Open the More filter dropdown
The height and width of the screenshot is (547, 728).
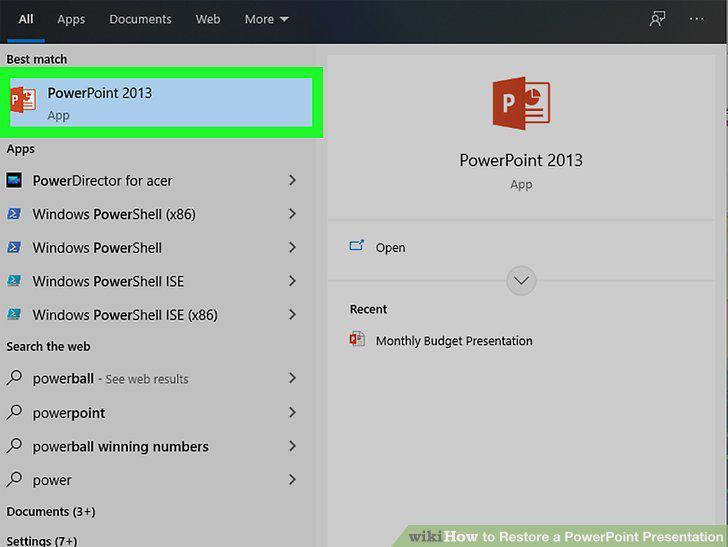[x=266, y=19]
